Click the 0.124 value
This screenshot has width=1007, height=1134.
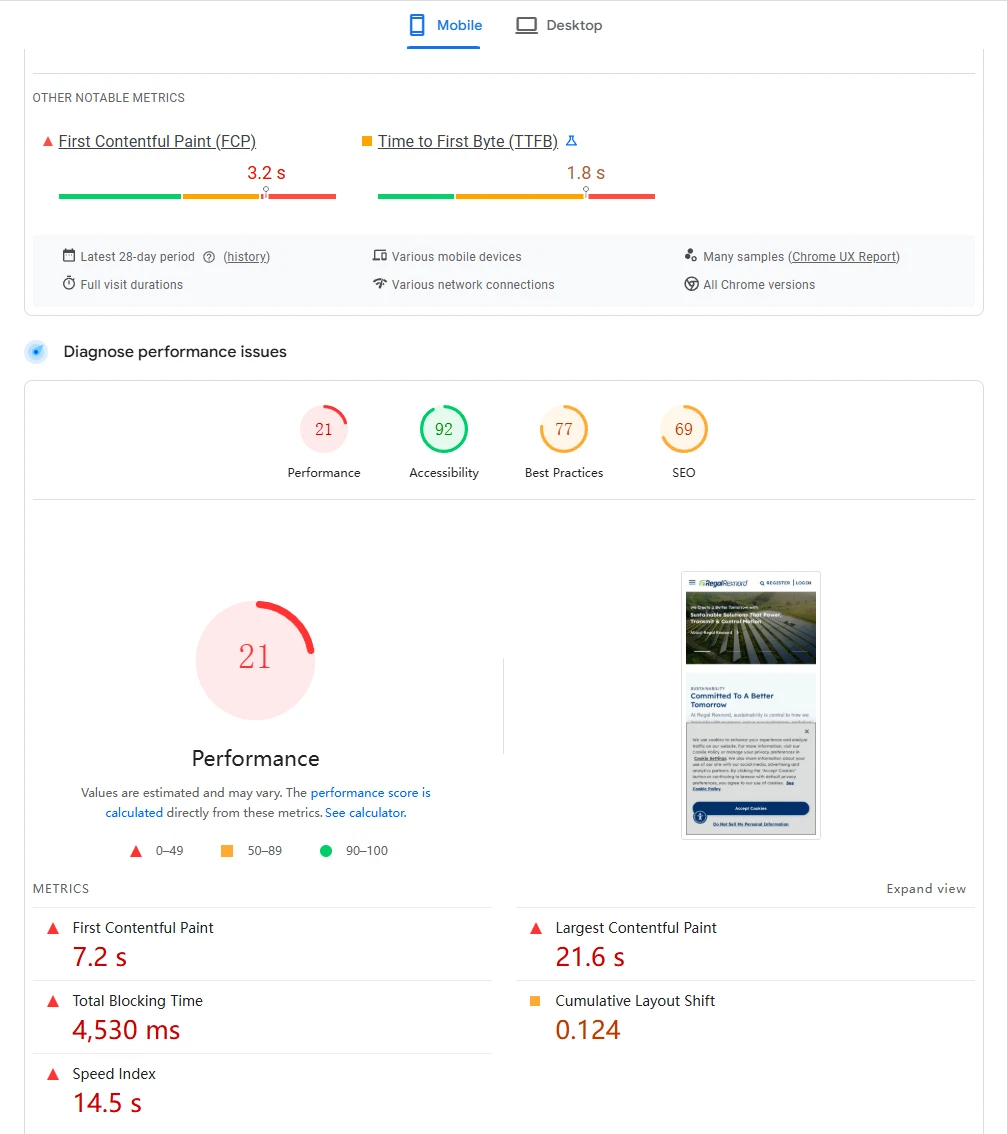[x=588, y=1031]
